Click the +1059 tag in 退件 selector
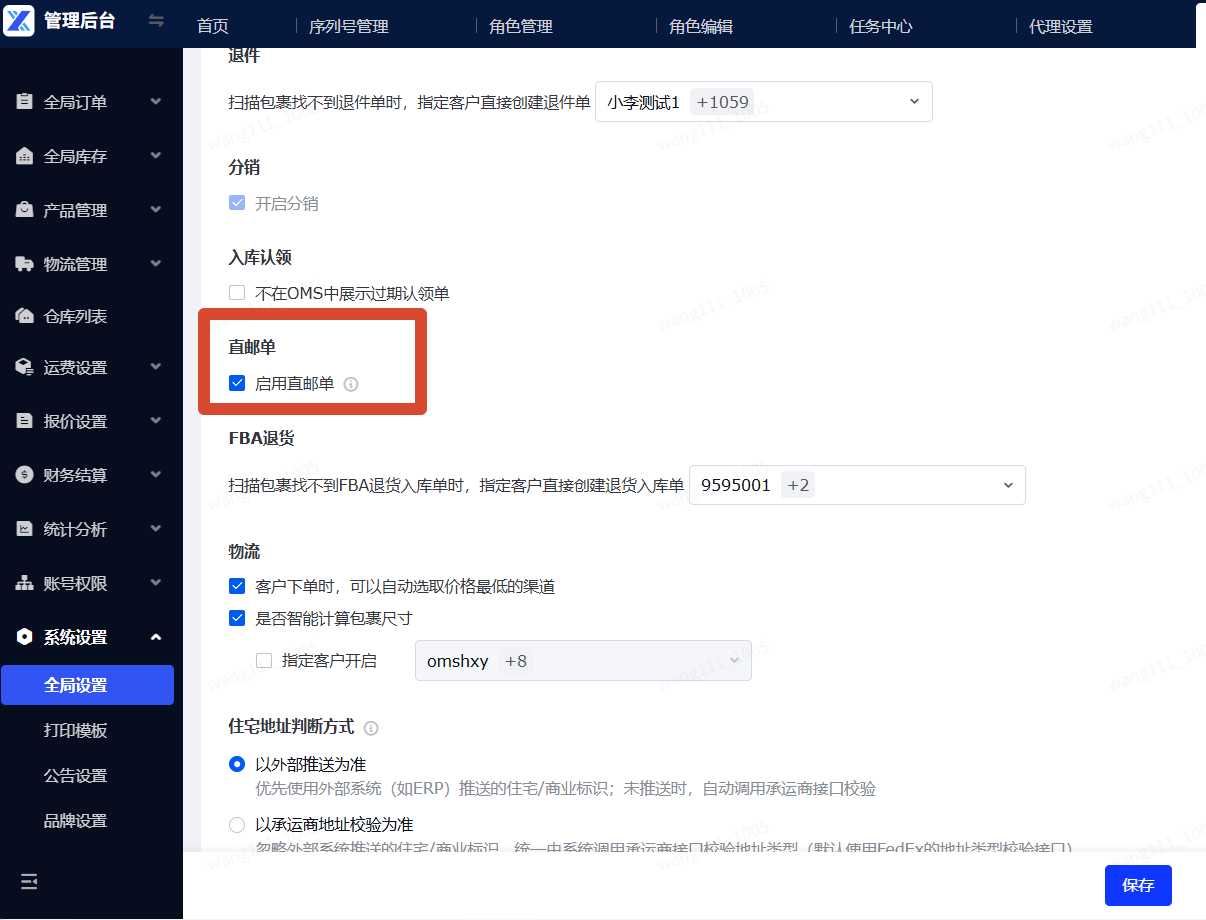Screen dimensions: 1206x920 722,102
